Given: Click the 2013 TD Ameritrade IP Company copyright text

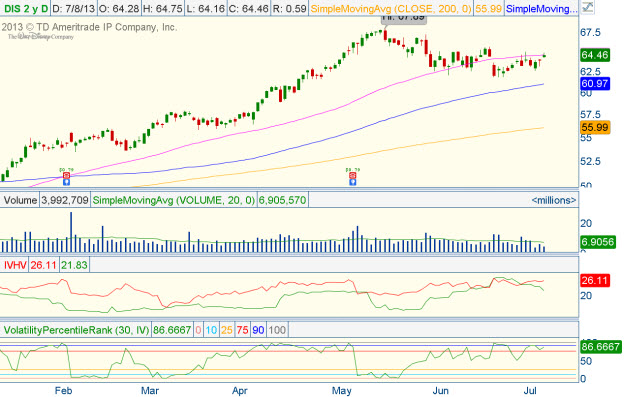Looking at the screenshot, I should 89,27.
